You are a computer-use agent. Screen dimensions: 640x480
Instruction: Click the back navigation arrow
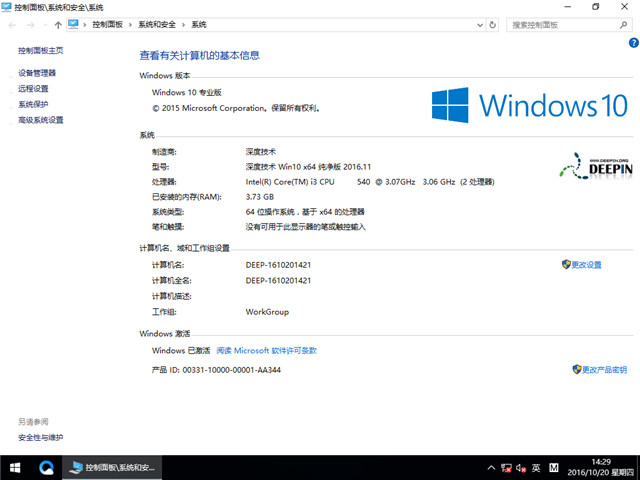[x=11, y=24]
